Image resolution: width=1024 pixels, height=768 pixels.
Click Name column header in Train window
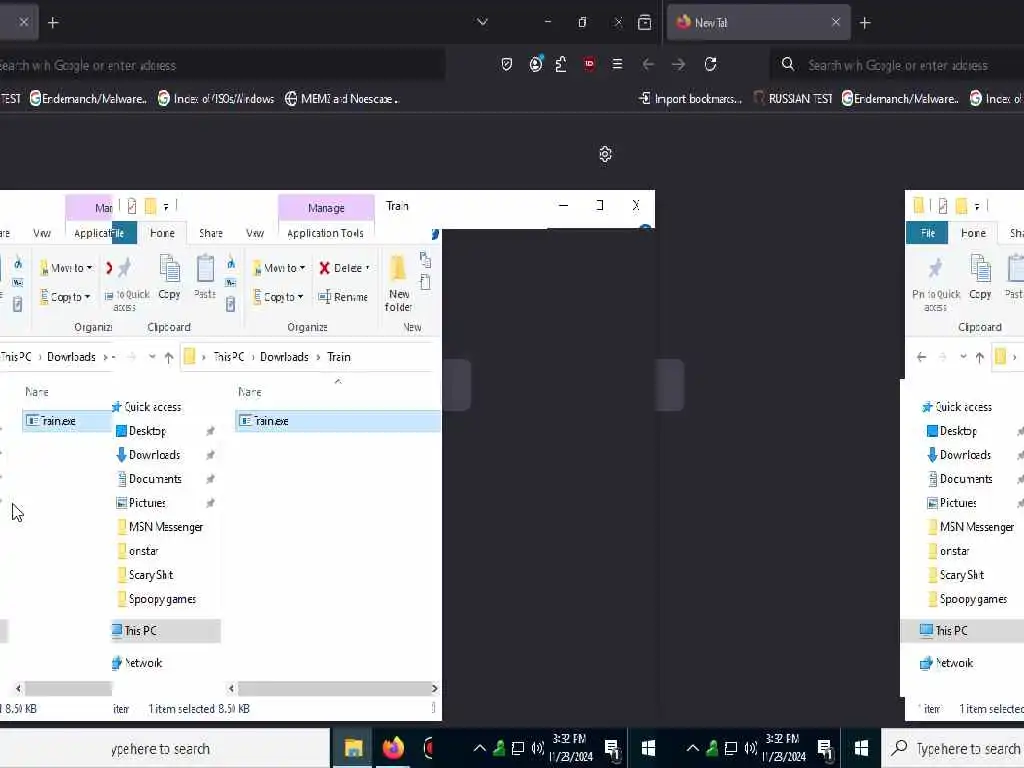[250, 392]
